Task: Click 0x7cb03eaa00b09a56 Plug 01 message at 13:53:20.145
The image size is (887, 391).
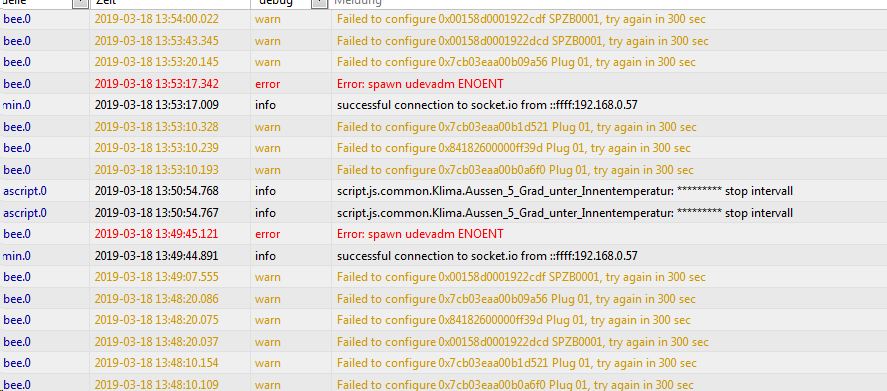Action: click(x=516, y=62)
